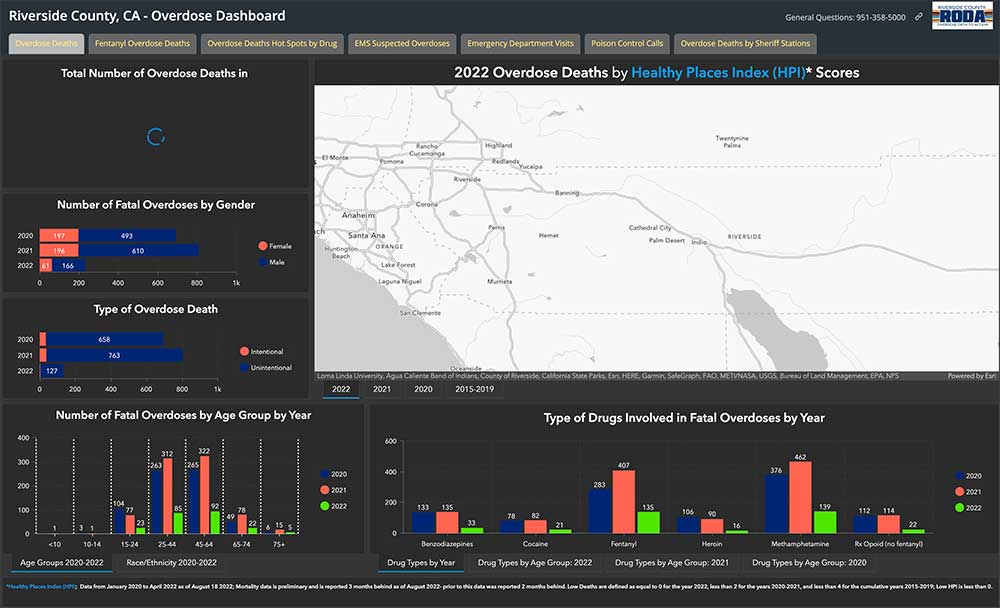1000x608 pixels.
Task: Open the Fentanyl Overdose Deaths tab
Action: click(x=142, y=44)
